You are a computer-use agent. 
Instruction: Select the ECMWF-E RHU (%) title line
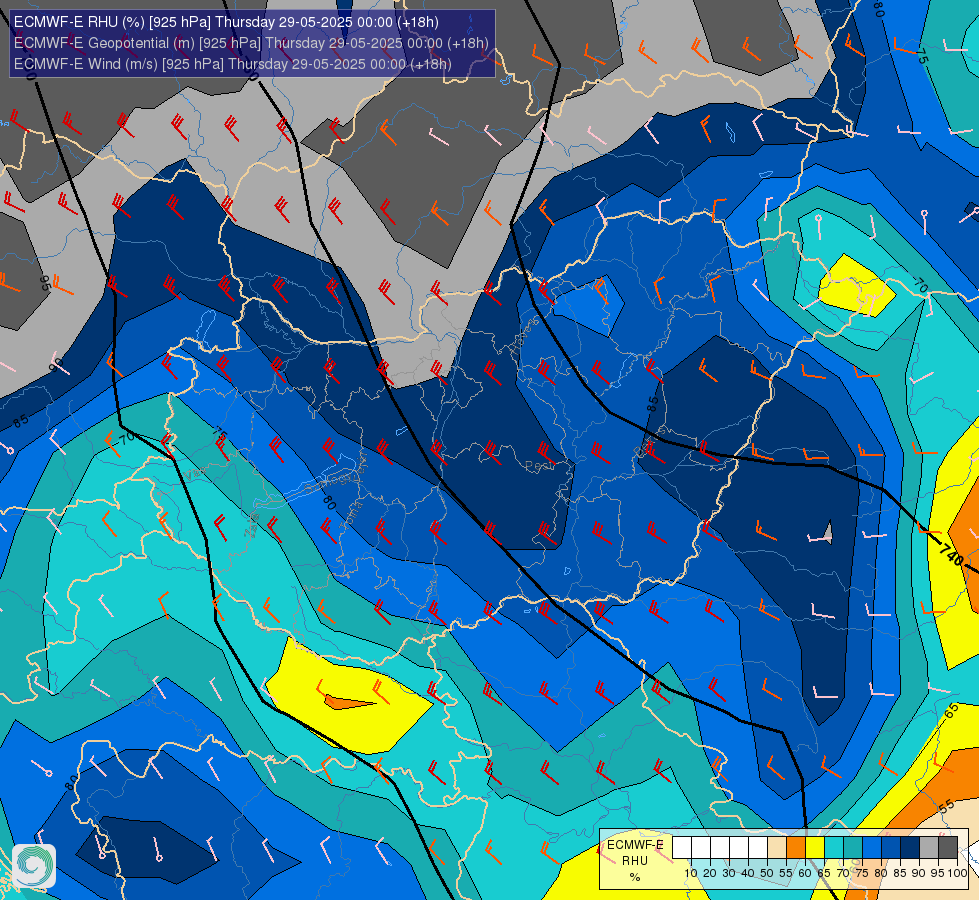226,22
